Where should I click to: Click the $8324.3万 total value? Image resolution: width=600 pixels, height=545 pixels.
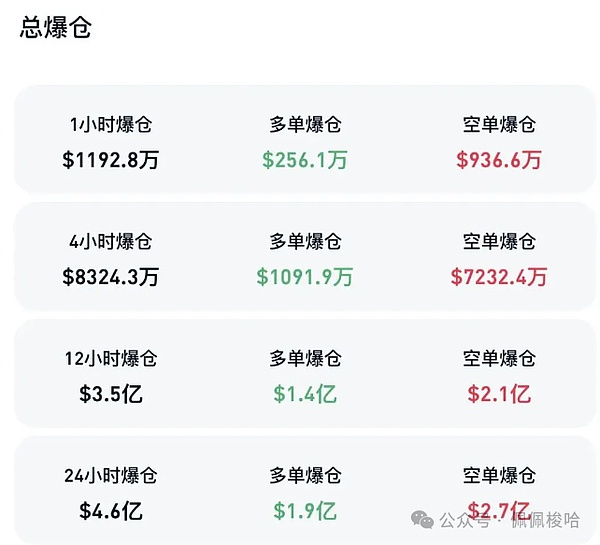pos(111,276)
